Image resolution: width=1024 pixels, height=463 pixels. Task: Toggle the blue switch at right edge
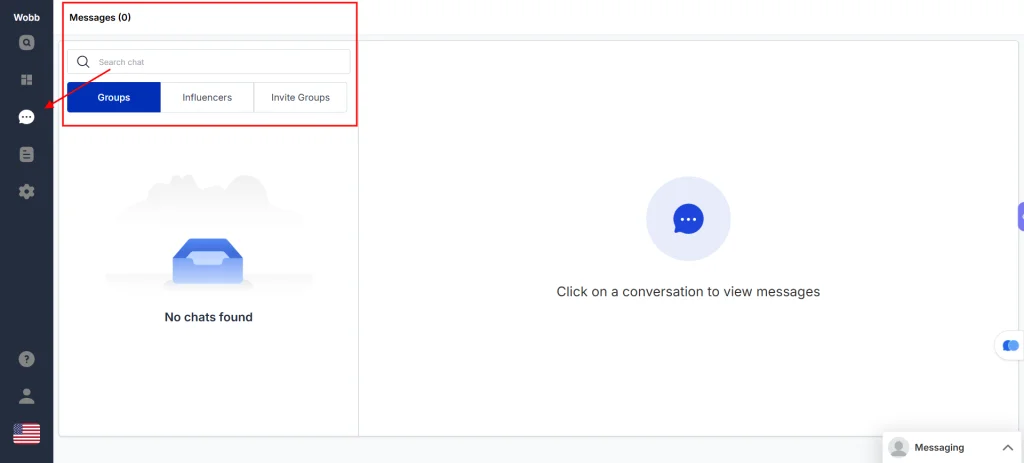pyautogui.click(x=1011, y=345)
